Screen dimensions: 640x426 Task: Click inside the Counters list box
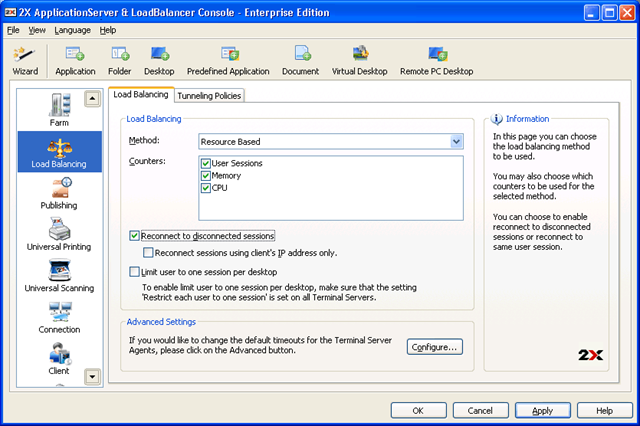(x=331, y=188)
